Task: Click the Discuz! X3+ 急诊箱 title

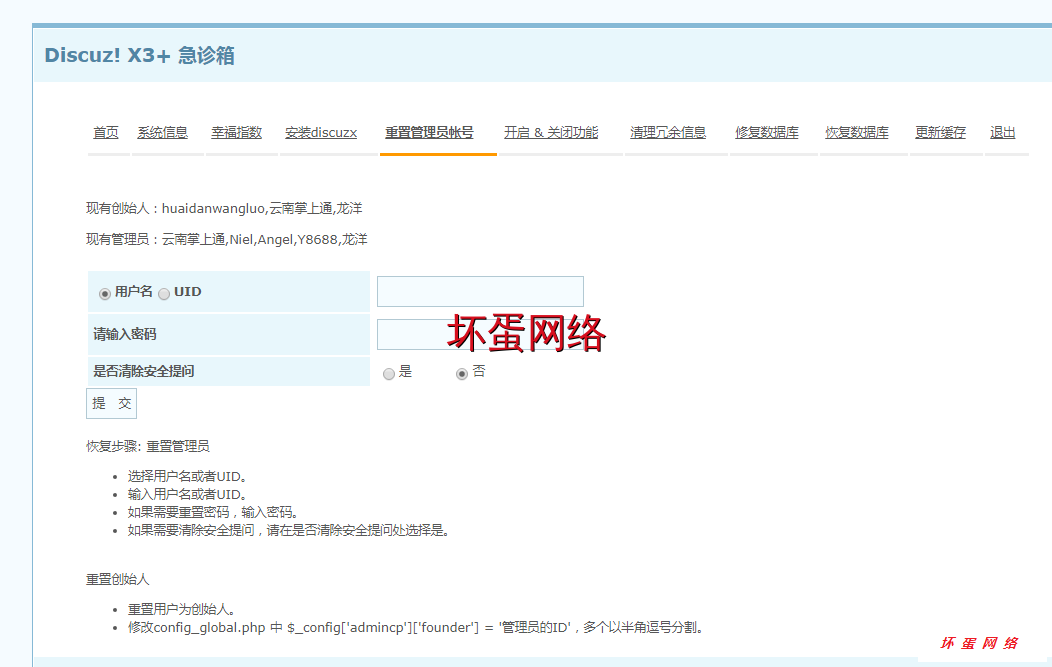Action: click(140, 56)
